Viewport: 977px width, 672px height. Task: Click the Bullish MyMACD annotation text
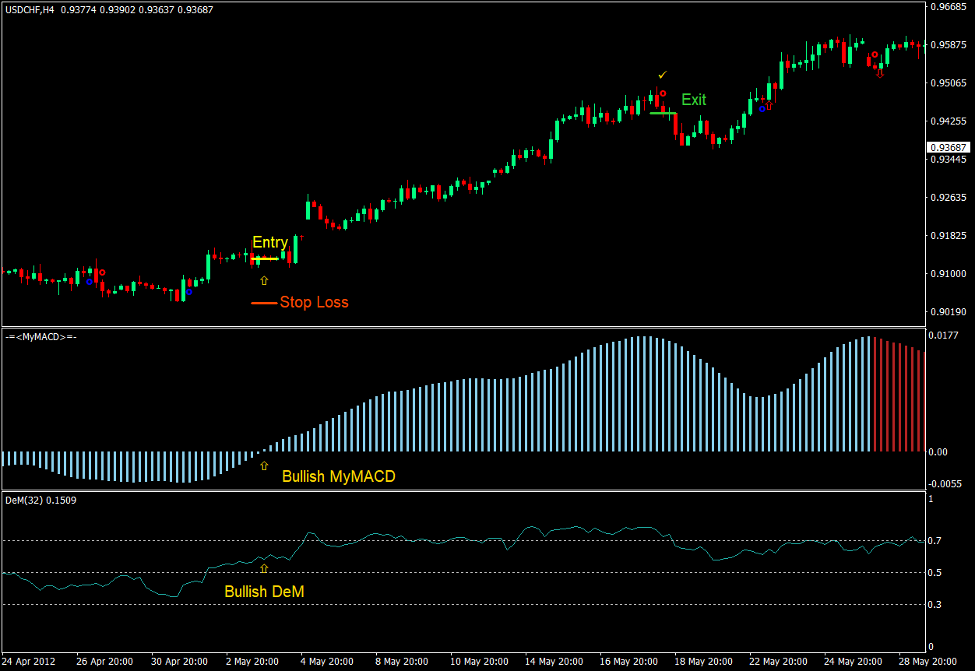click(x=338, y=477)
